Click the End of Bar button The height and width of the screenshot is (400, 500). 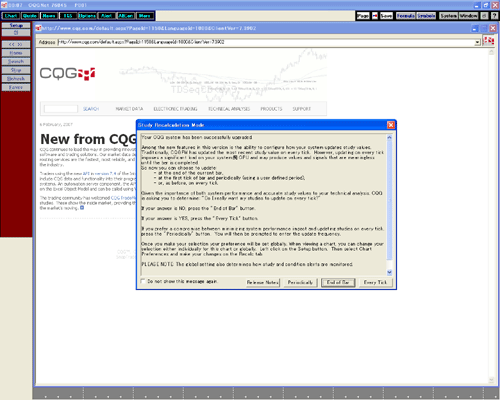tap(338, 282)
